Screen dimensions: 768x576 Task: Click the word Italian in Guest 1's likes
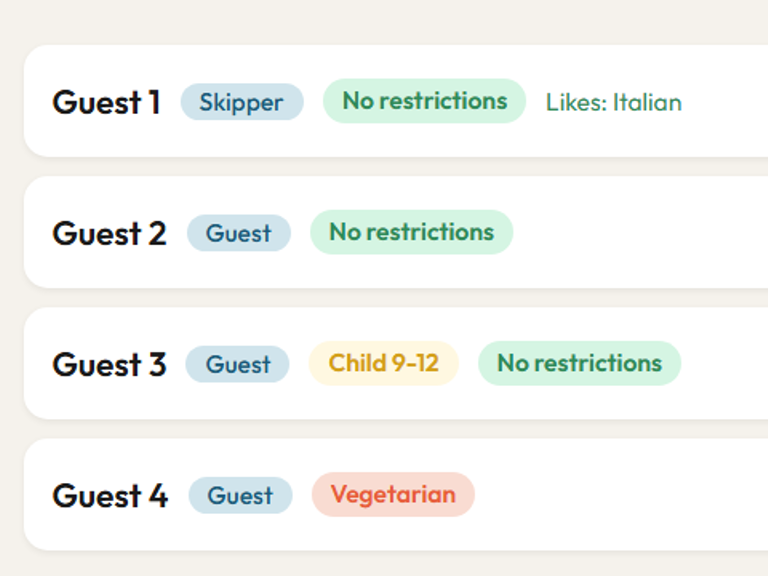(647, 102)
